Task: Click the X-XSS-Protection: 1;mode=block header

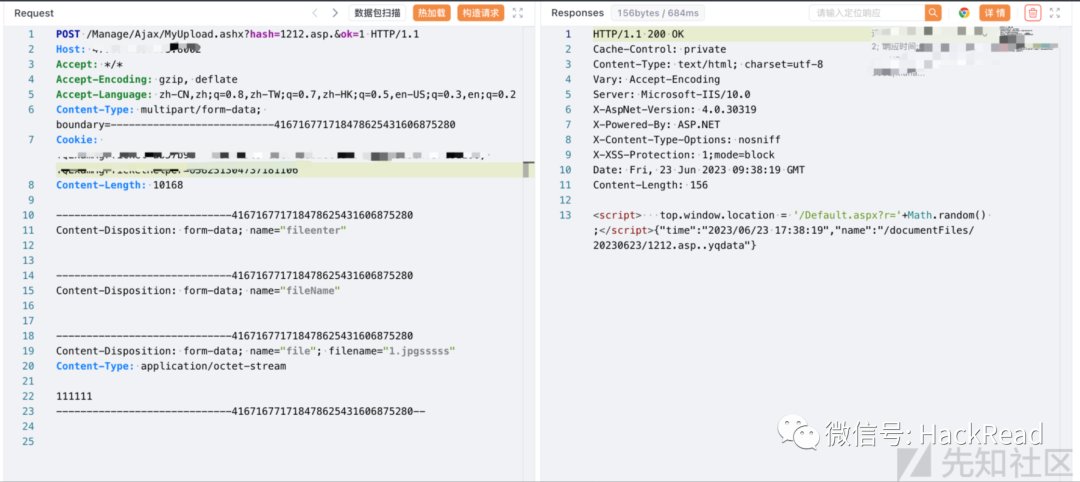Action: pos(683,155)
